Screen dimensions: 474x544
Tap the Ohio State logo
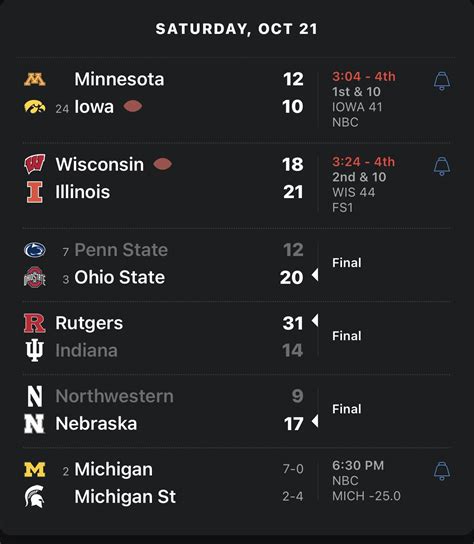(x=35, y=277)
